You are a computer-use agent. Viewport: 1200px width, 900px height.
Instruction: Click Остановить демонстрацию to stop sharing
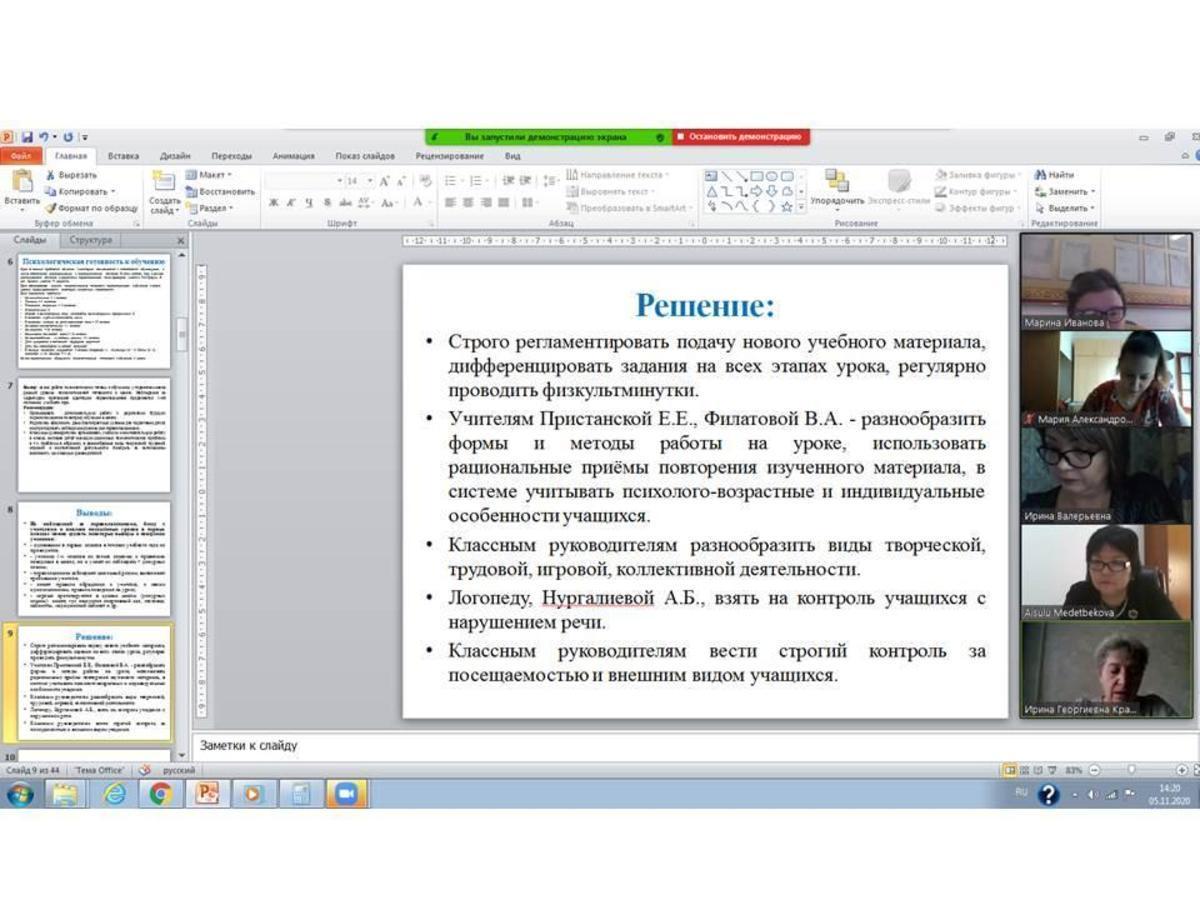click(x=740, y=137)
